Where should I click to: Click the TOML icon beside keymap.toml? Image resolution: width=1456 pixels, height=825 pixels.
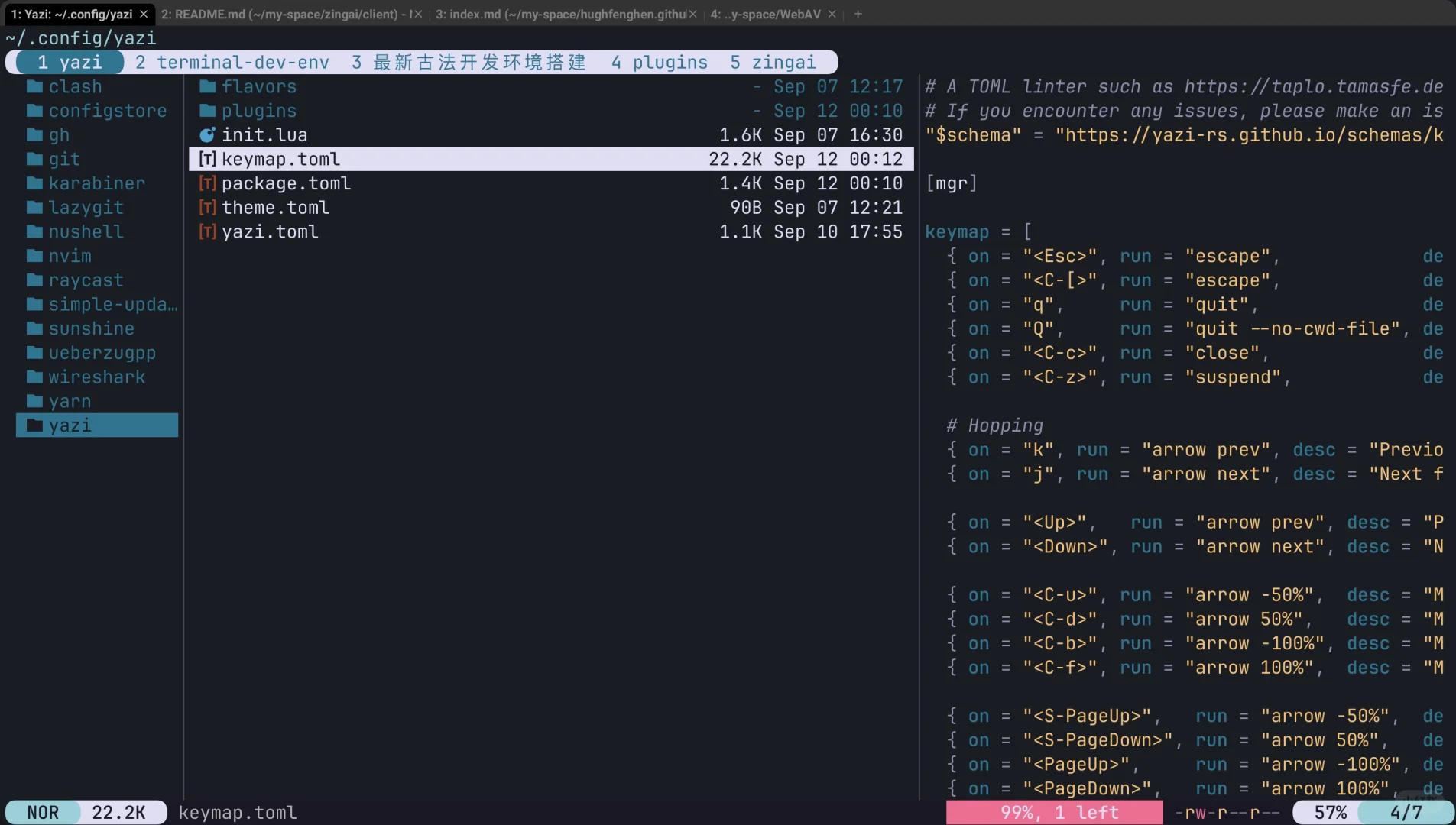(x=207, y=159)
